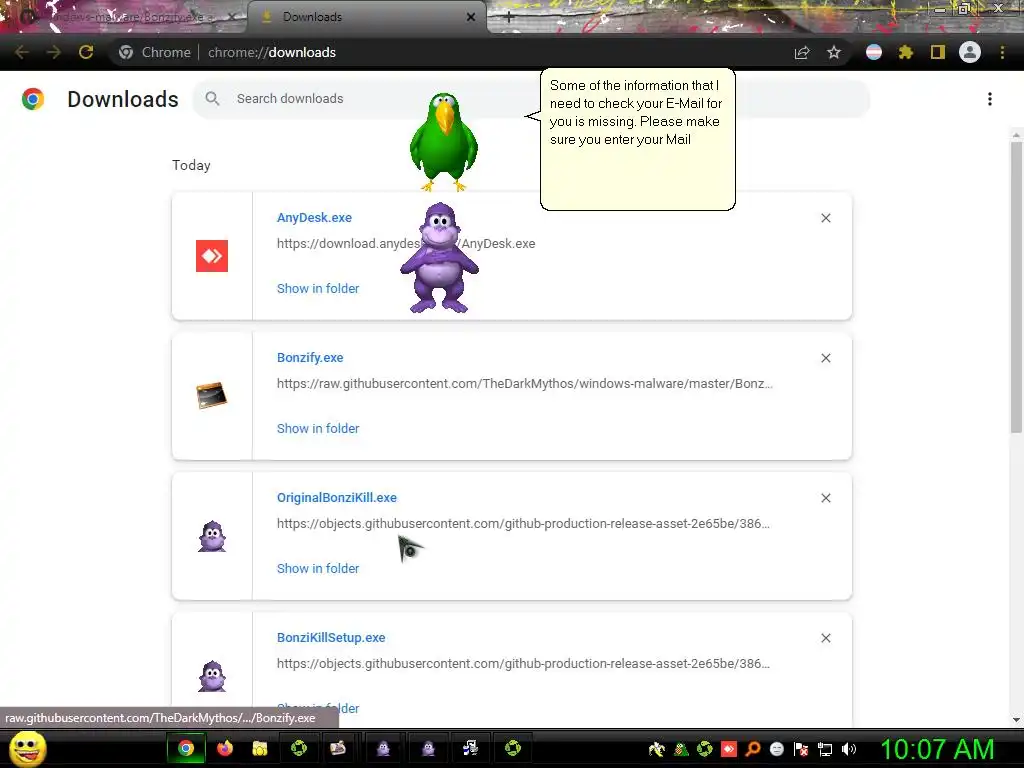This screenshot has width=1024, height=768.
Task: Show Bonzify.exe in folder
Action: [x=318, y=428]
